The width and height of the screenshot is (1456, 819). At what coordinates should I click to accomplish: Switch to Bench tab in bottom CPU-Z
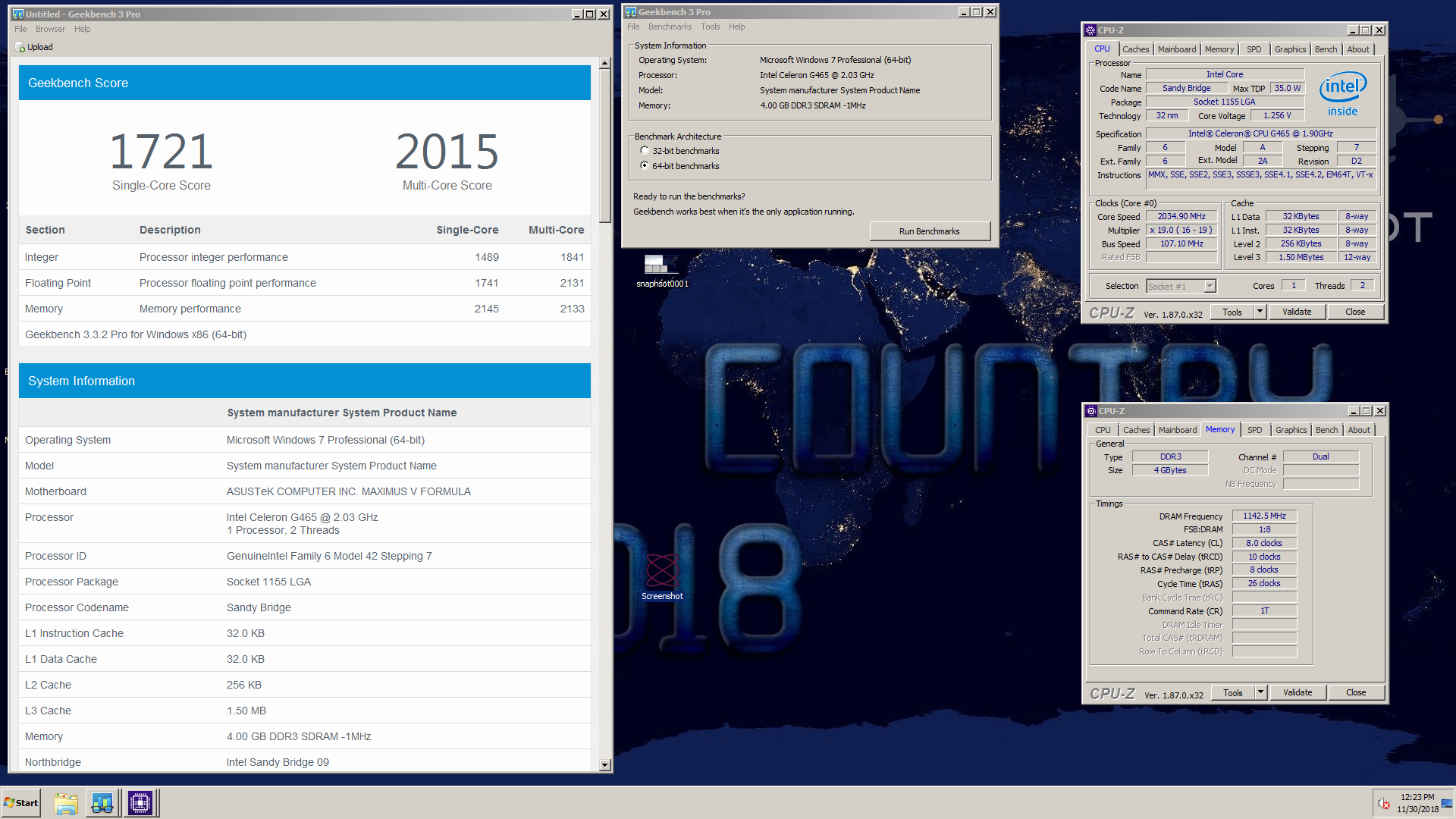pos(1327,430)
